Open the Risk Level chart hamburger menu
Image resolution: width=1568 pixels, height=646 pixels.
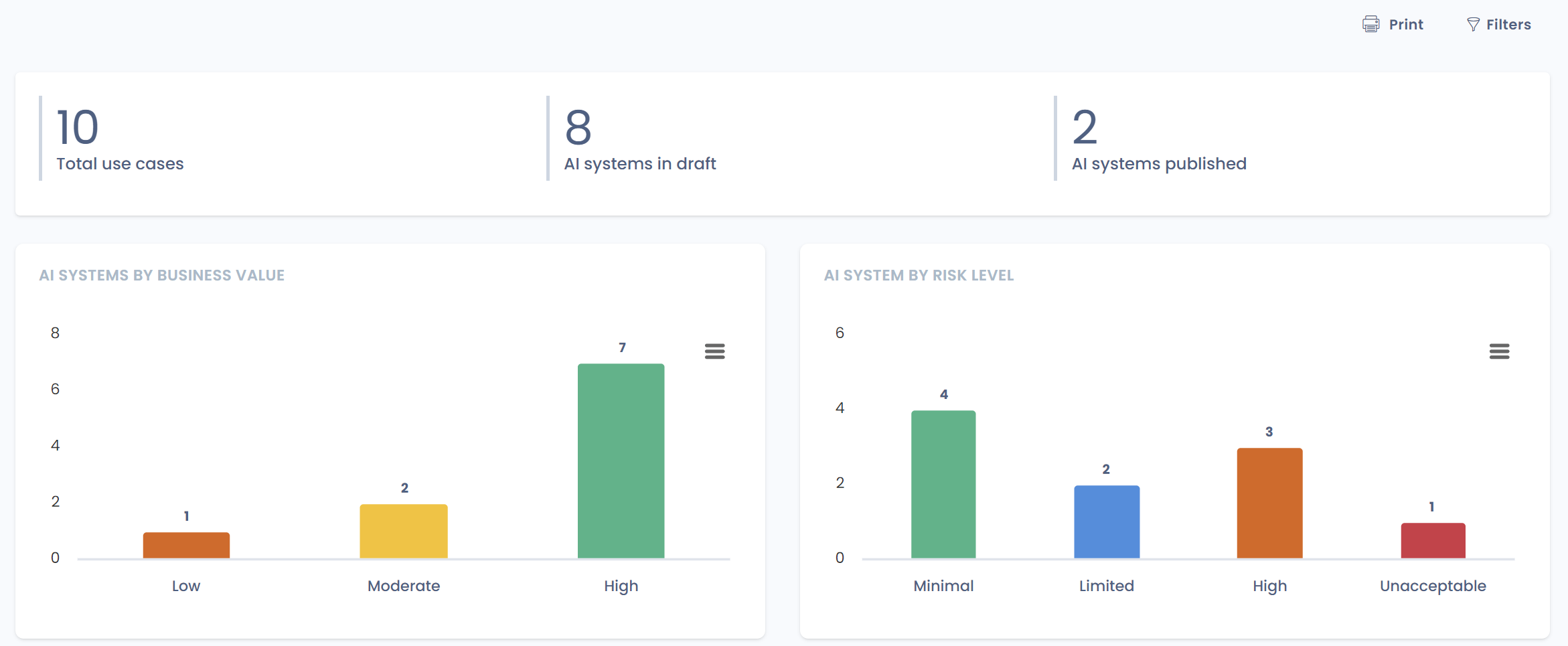coord(1499,351)
